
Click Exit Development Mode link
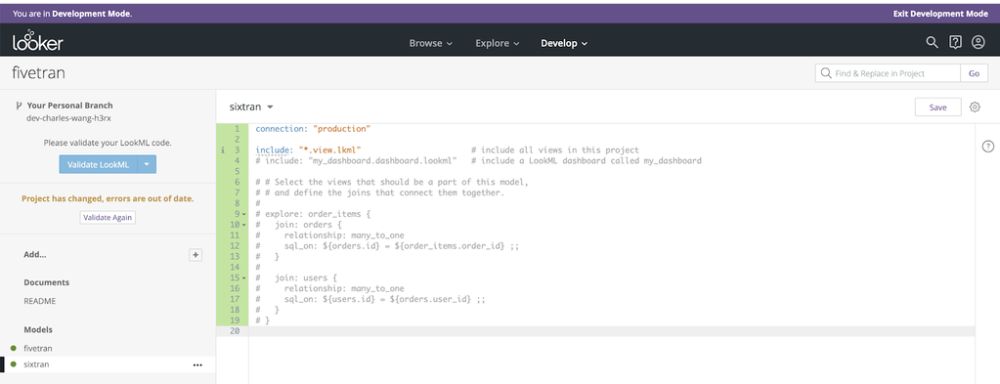(940, 13)
